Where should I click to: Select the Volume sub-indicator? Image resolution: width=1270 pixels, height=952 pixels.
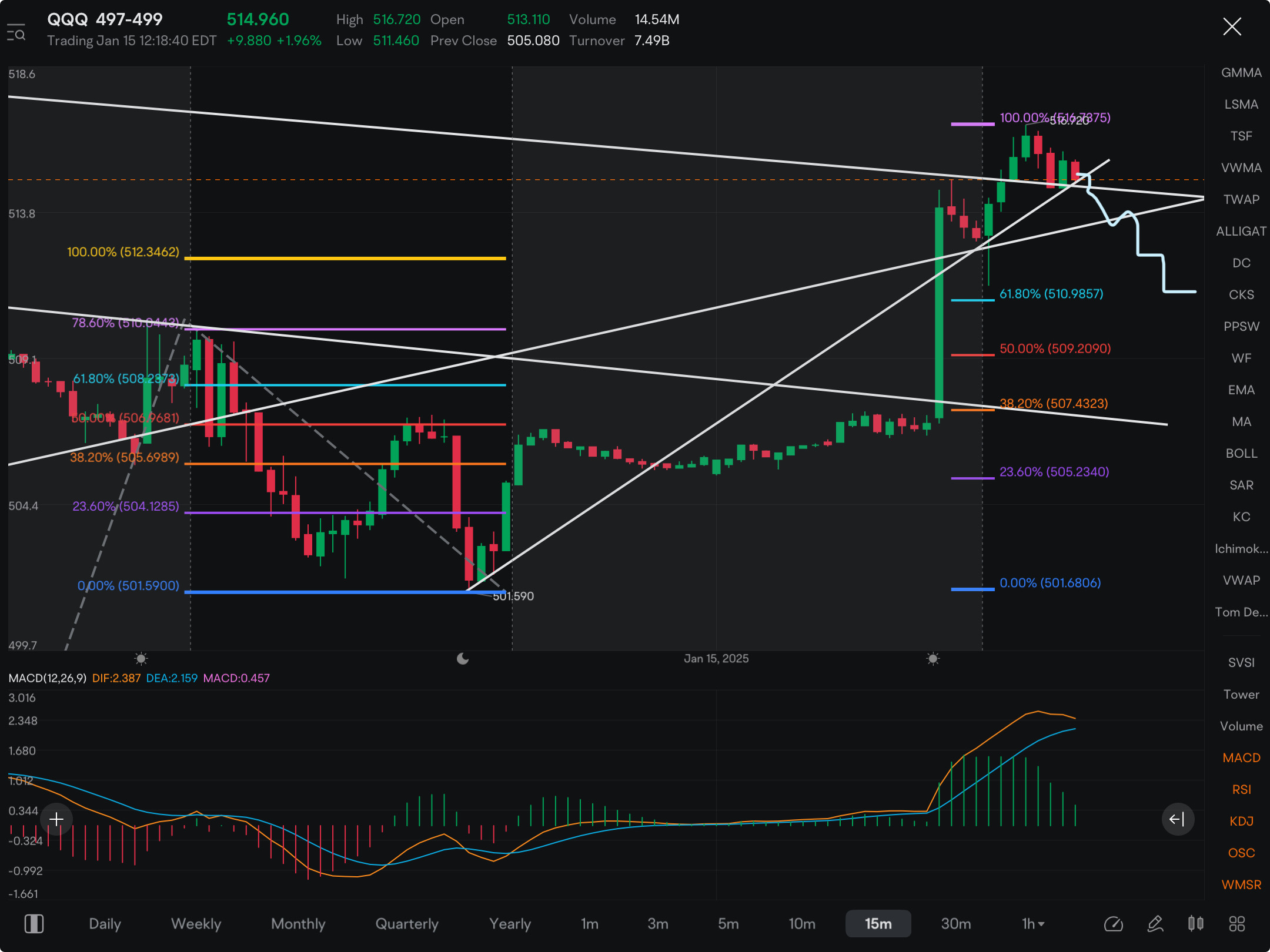point(1241,726)
